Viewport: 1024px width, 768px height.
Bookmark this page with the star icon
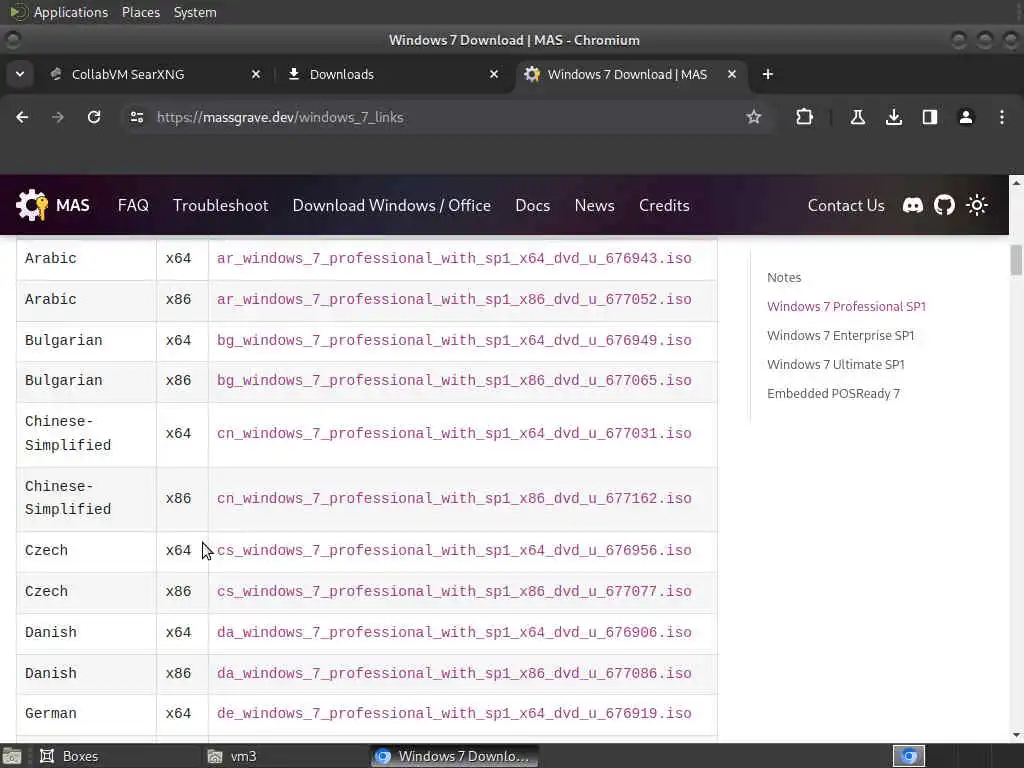coord(754,117)
